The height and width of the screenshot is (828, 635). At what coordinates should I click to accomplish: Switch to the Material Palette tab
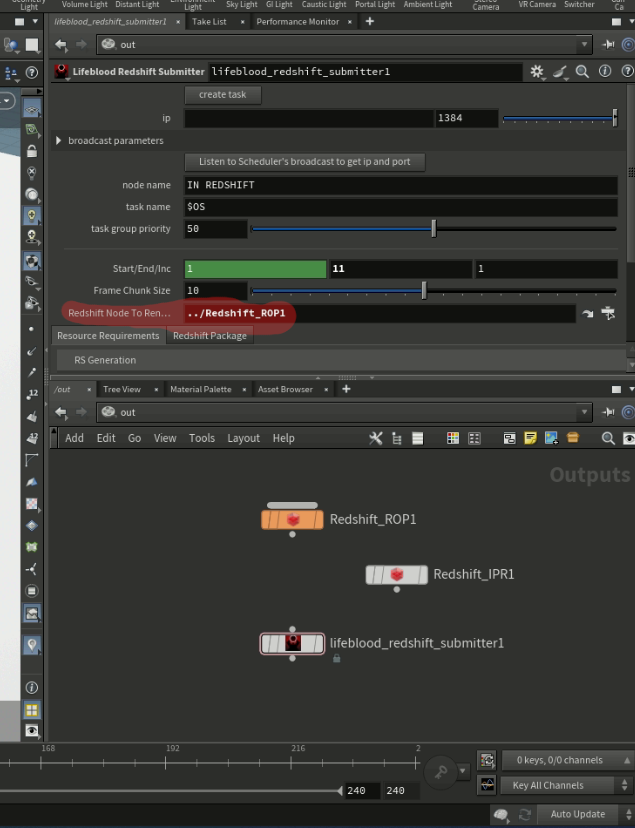tap(201, 389)
